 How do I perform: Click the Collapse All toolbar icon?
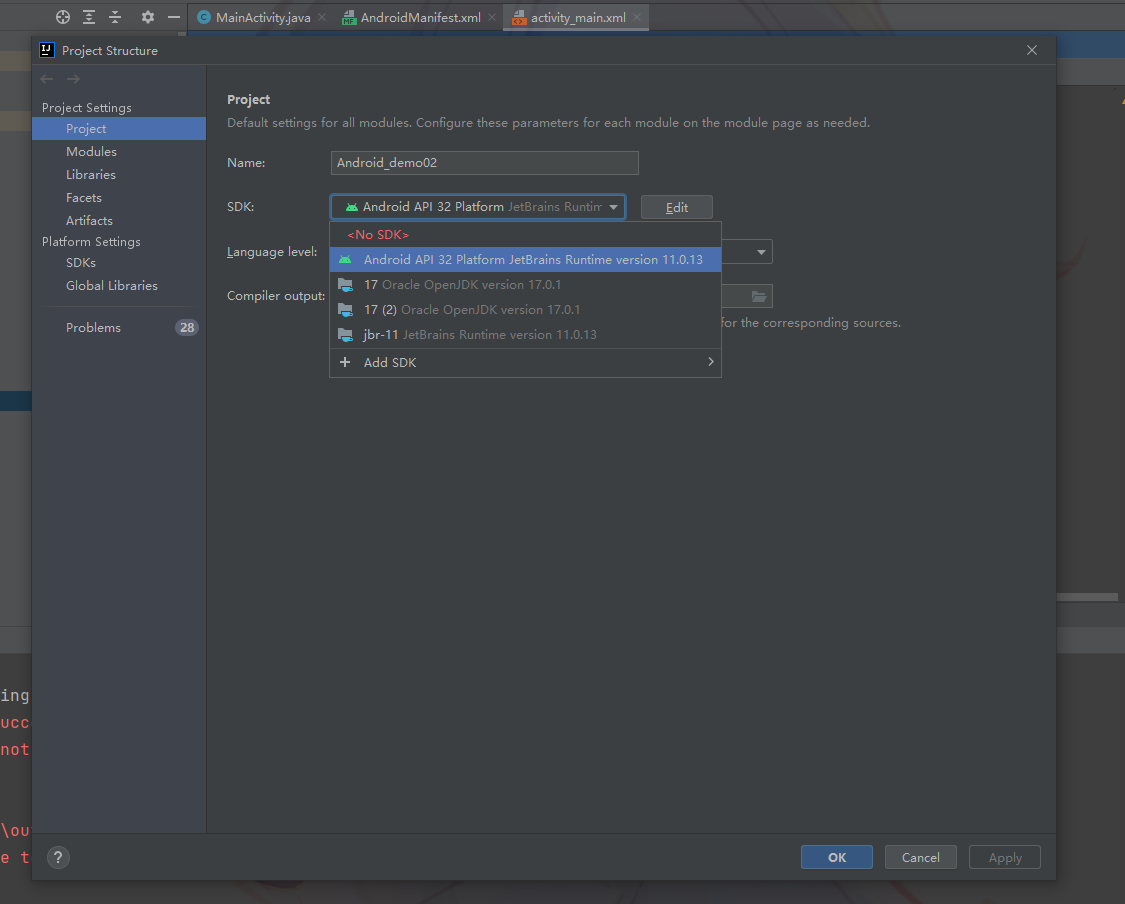[x=115, y=17]
